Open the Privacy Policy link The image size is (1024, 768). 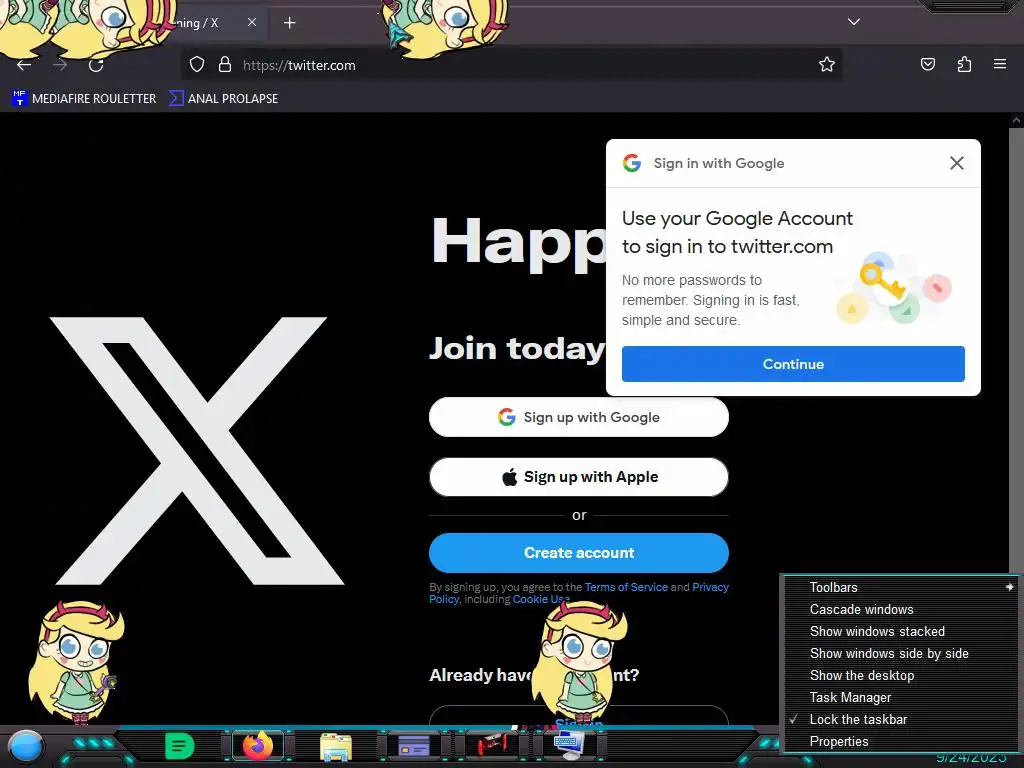(710, 587)
